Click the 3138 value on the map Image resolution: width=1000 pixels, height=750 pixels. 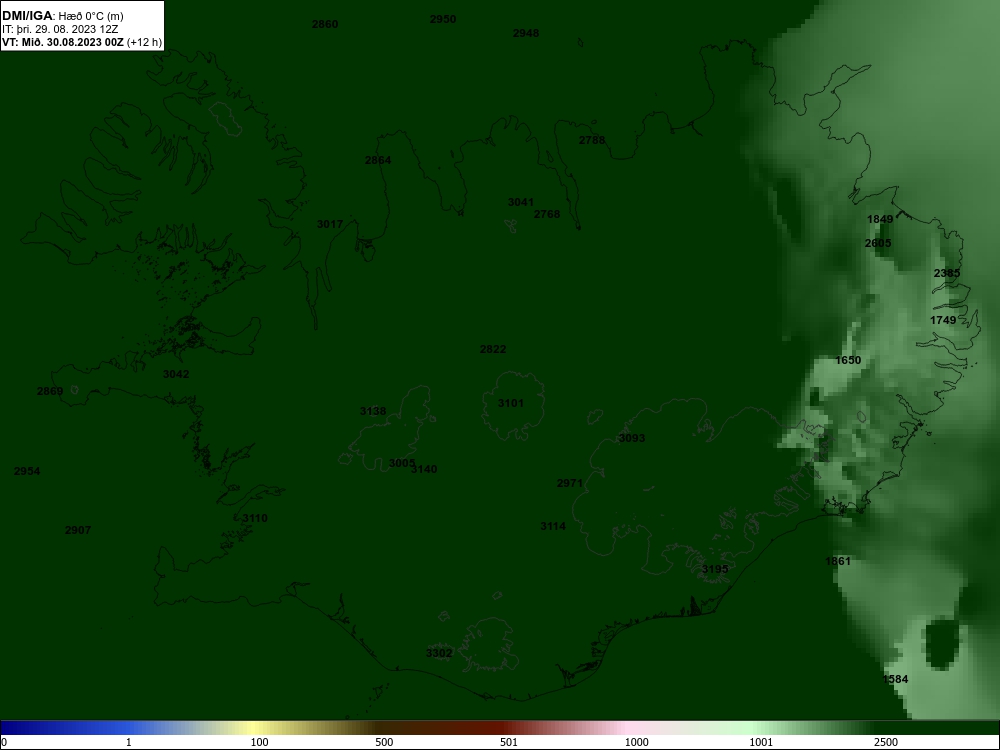click(372, 411)
